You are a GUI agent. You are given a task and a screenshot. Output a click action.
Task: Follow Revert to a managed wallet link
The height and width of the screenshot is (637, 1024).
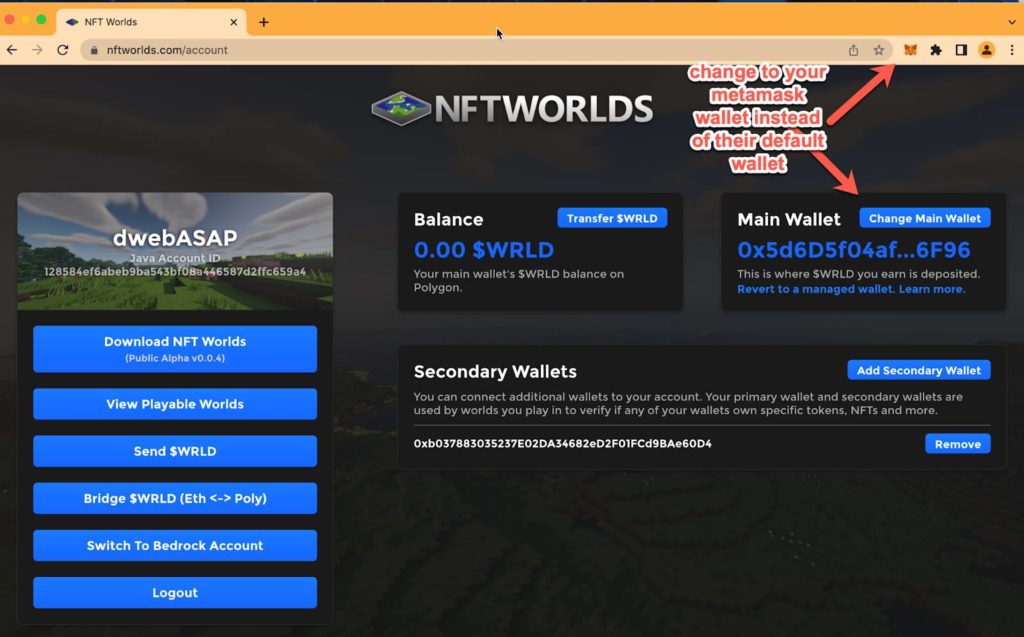pos(816,289)
